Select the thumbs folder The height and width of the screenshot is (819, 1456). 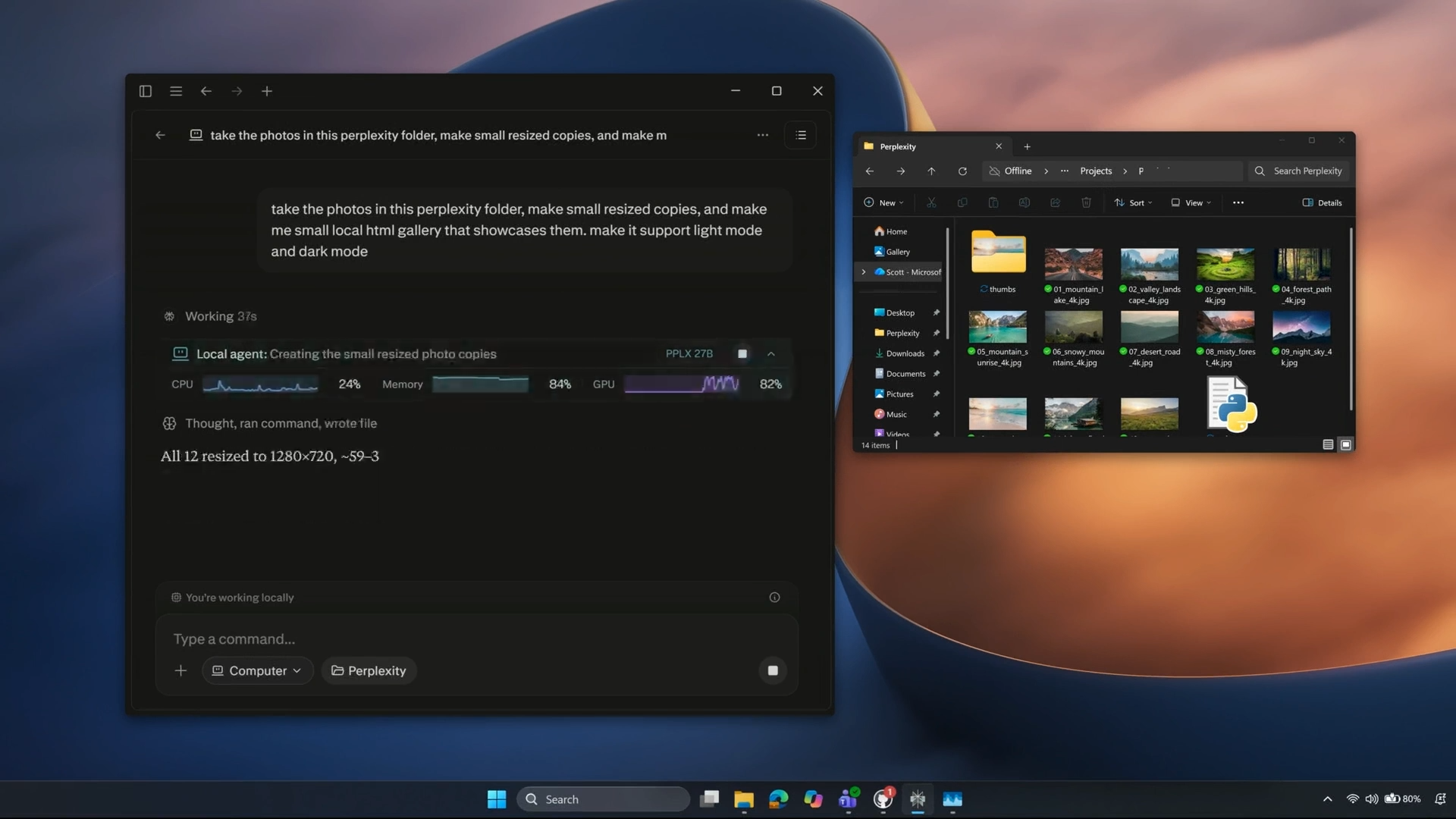[998, 261]
